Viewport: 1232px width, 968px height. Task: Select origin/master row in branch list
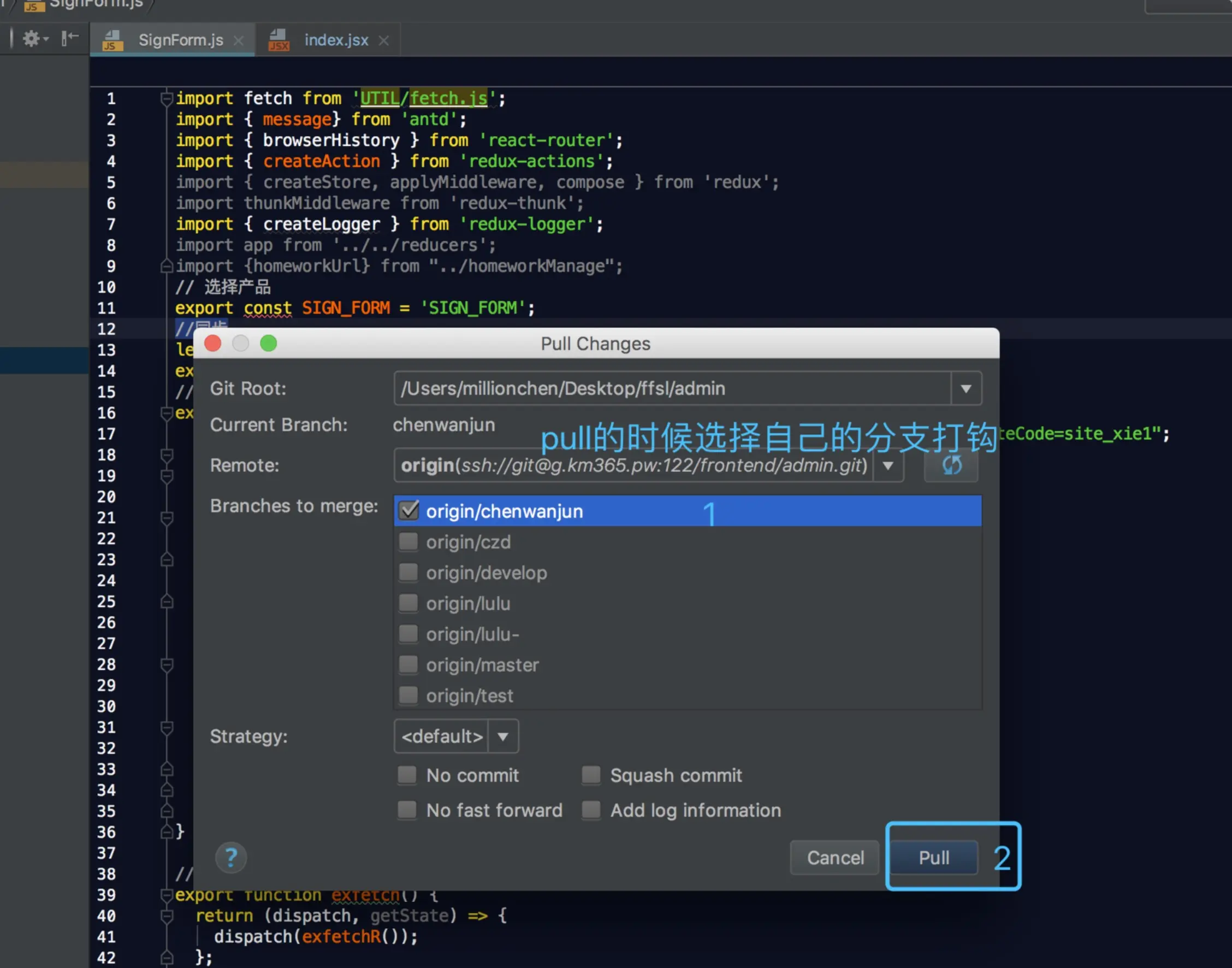point(482,665)
